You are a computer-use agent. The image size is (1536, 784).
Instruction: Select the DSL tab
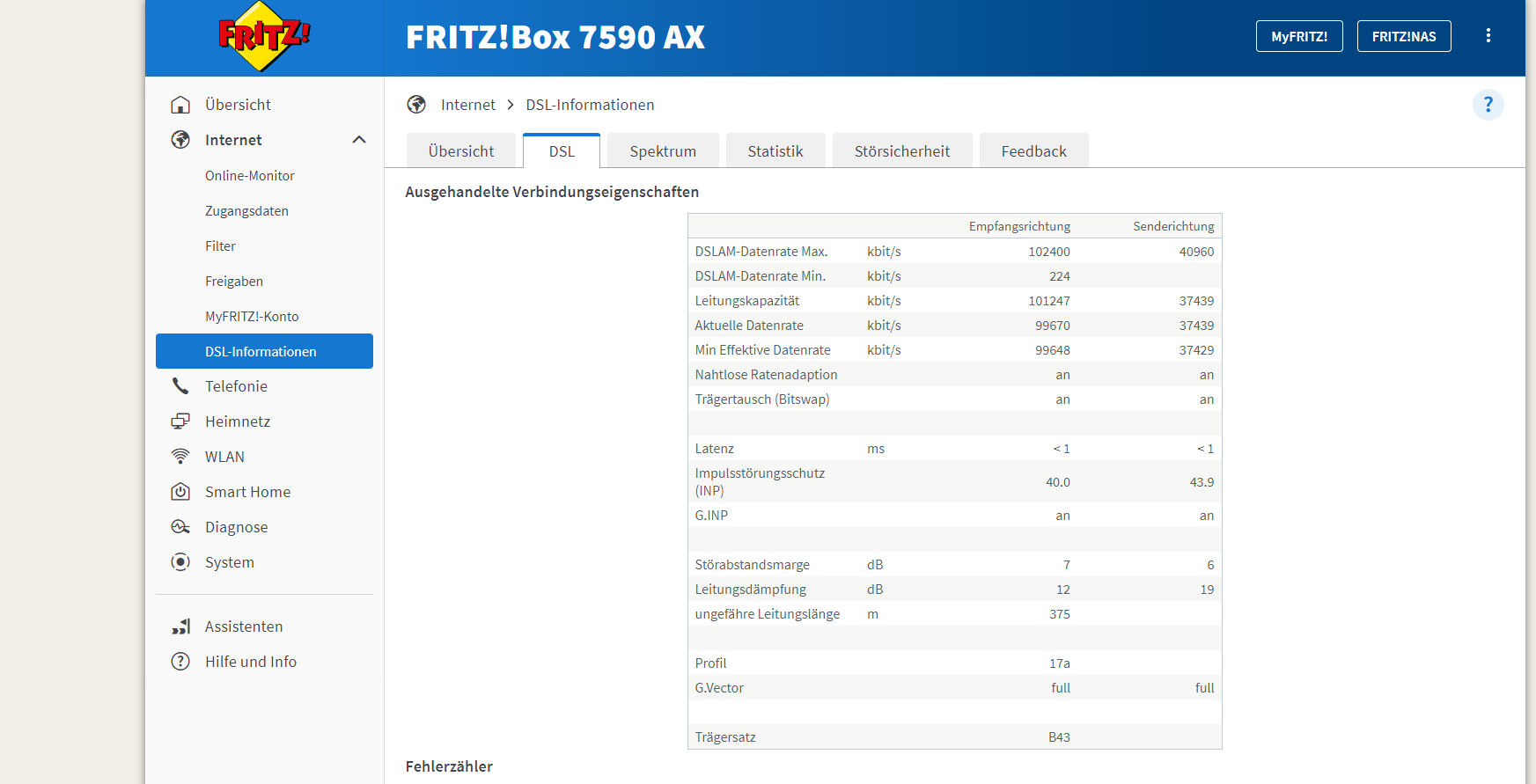pos(562,150)
